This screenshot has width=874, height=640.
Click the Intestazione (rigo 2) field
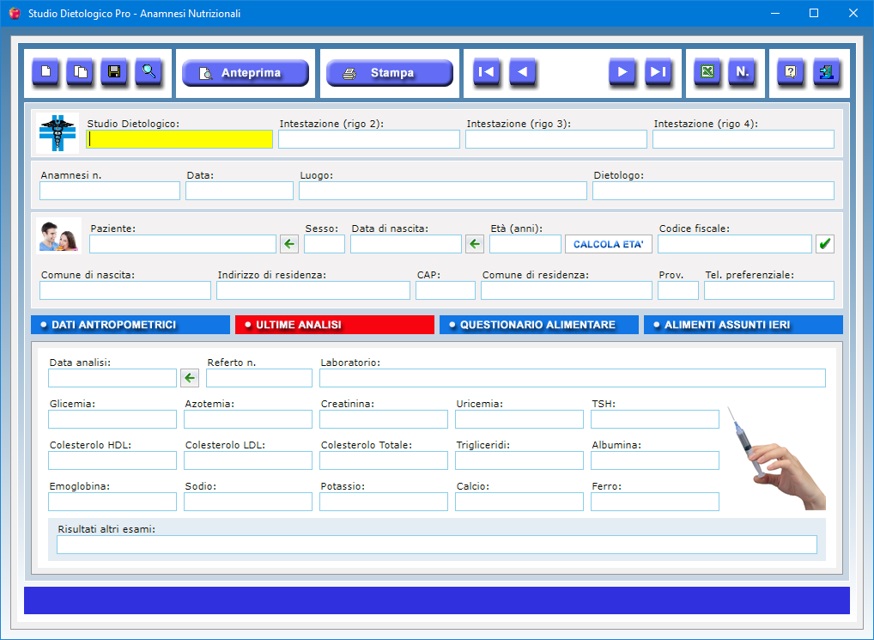369,139
